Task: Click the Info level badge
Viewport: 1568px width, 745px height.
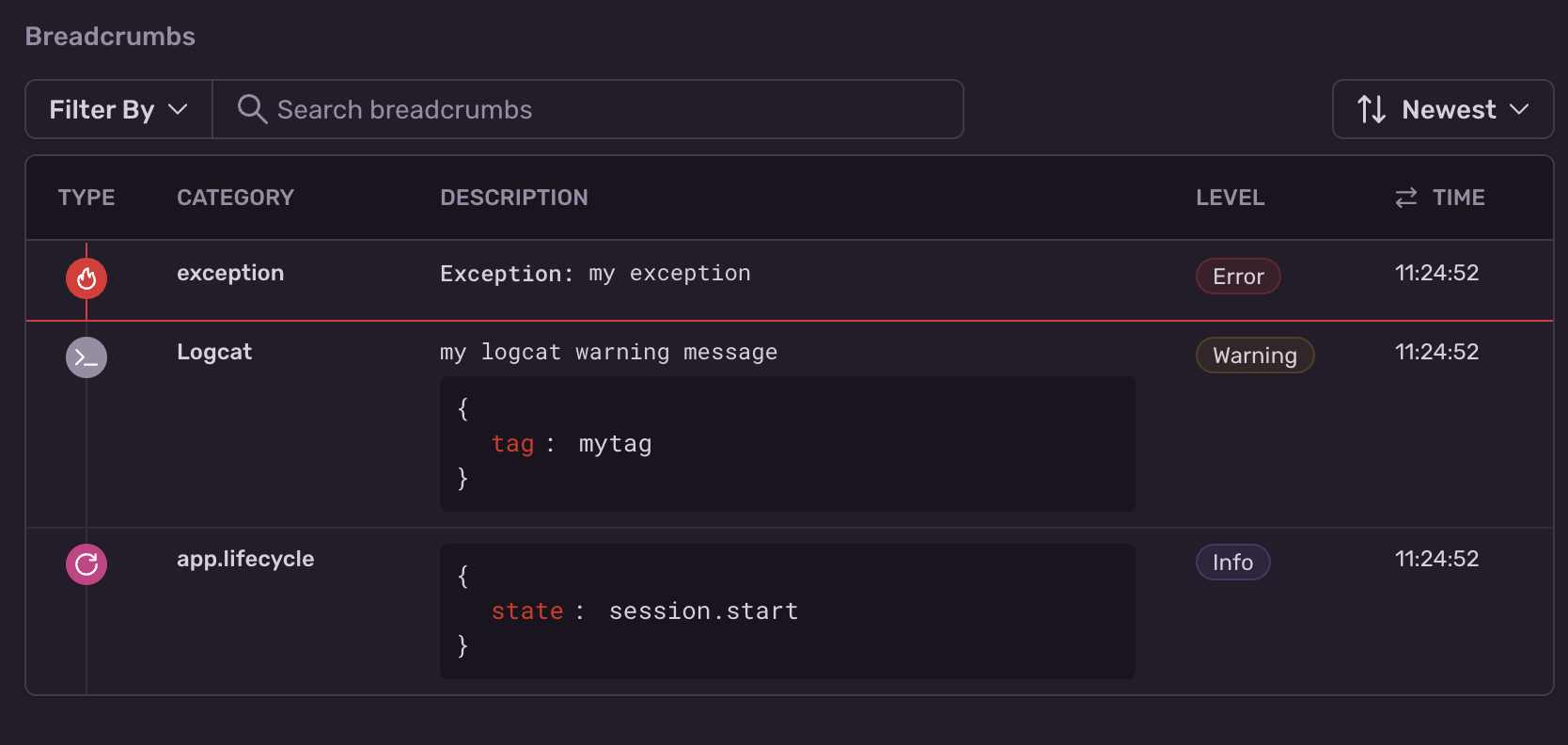Action: (1232, 562)
